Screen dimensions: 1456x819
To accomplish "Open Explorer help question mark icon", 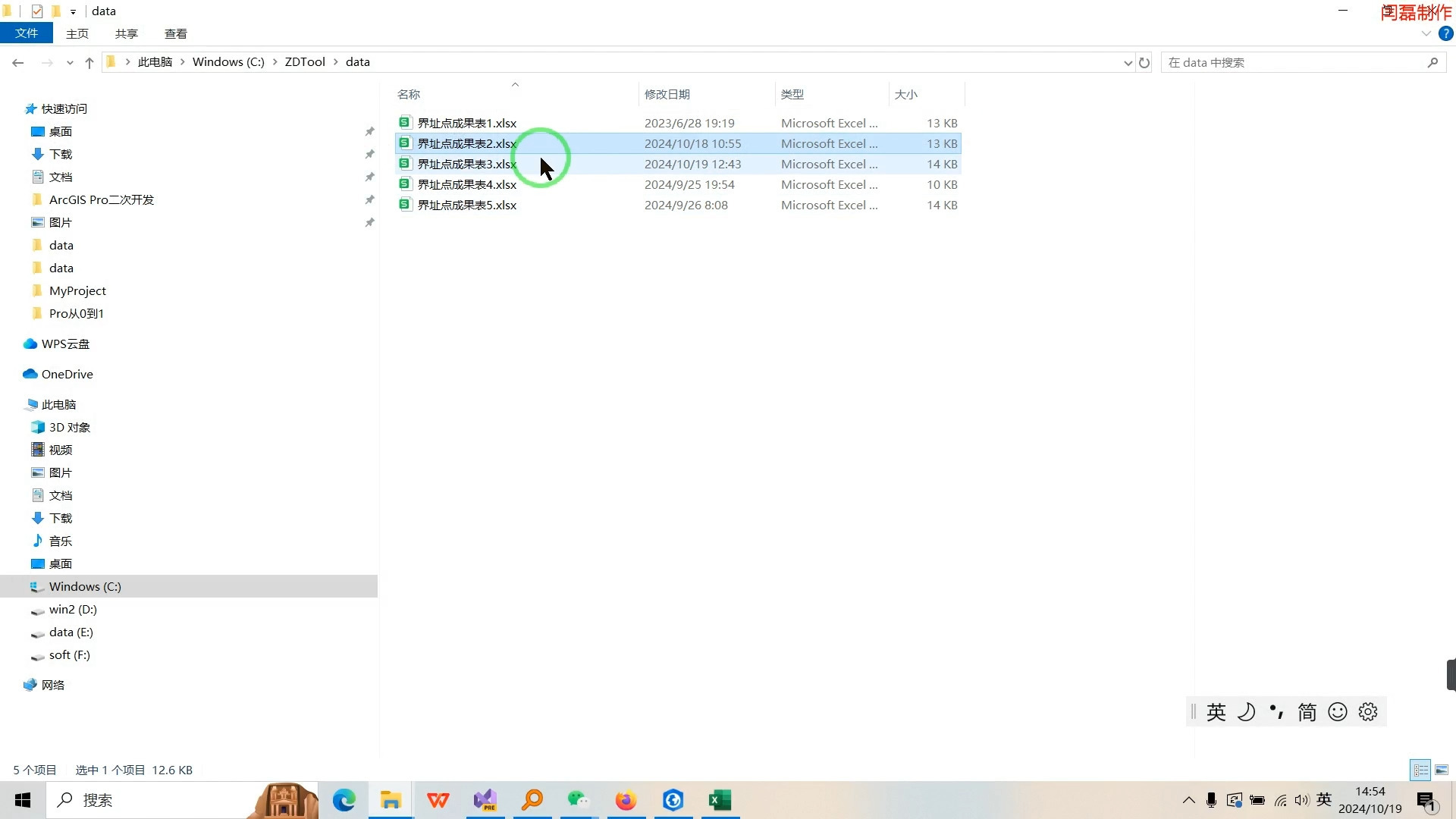I will coord(1446,33).
